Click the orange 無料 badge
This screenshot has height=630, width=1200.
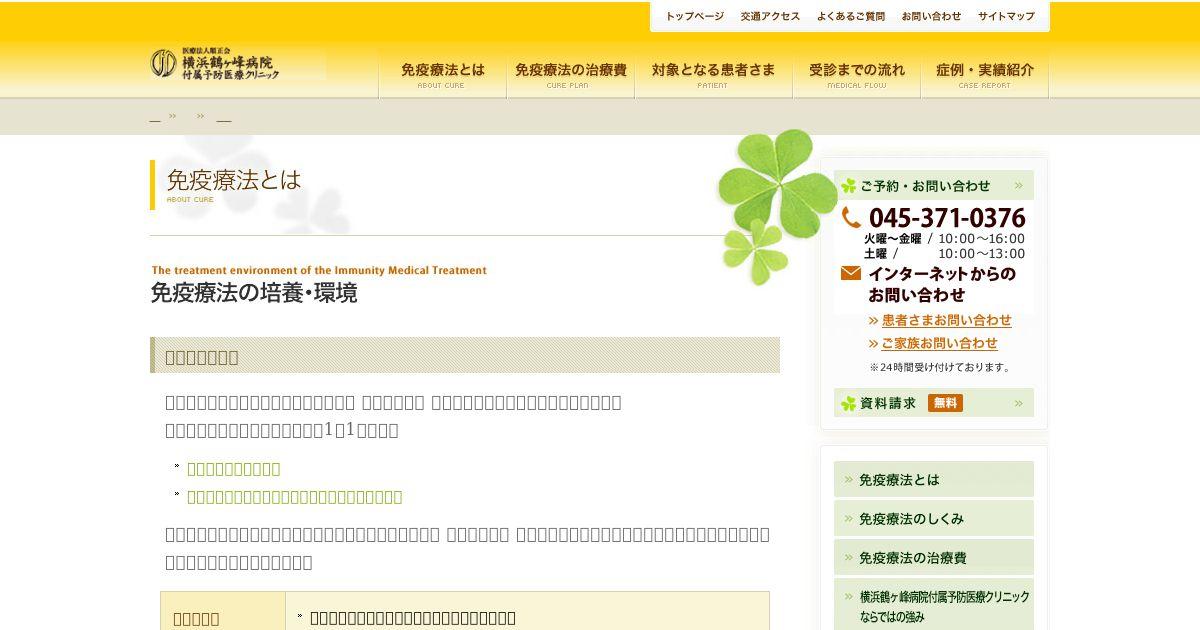click(x=945, y=403)
